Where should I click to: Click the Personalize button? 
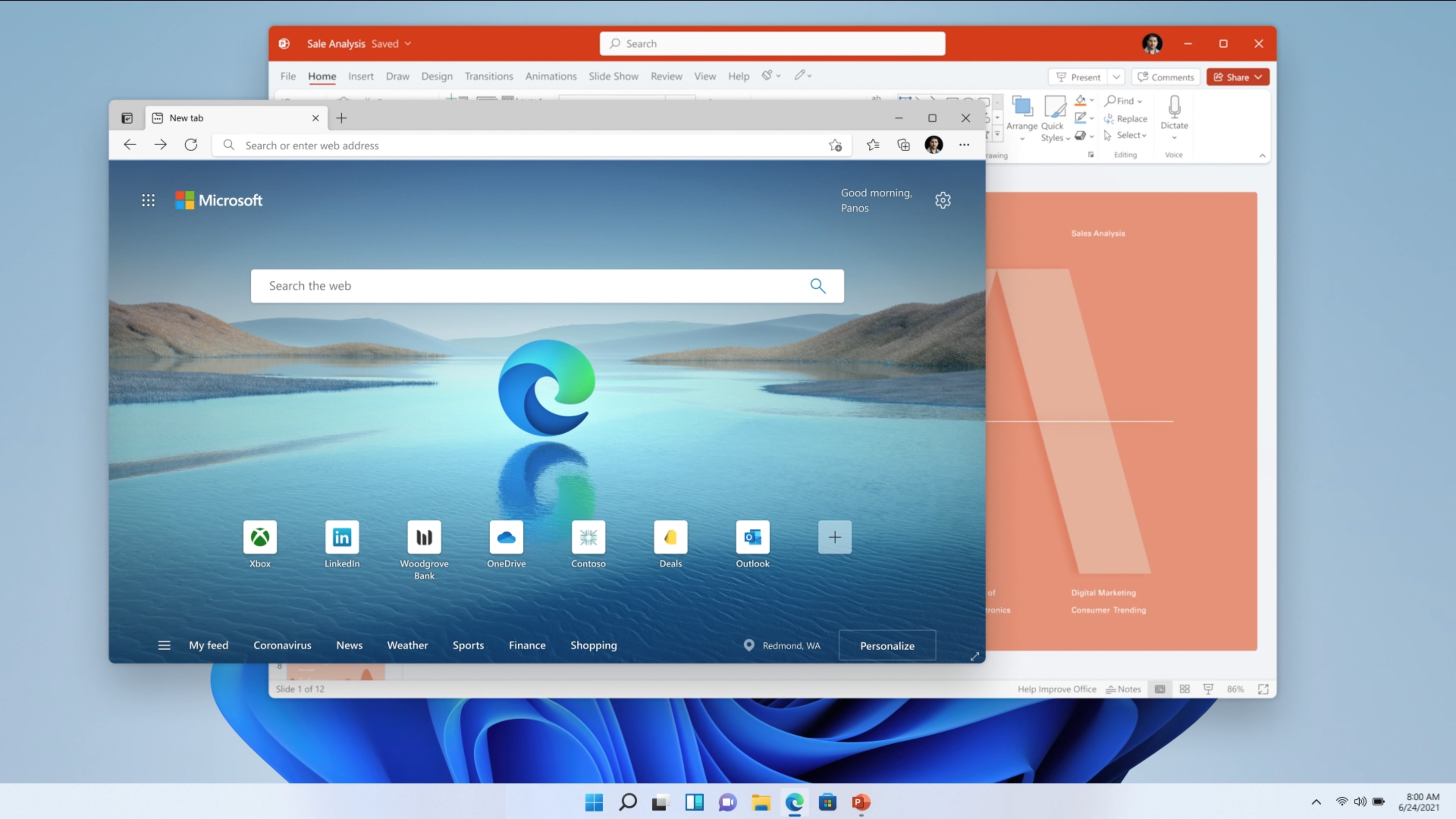[x=887, y=645]
